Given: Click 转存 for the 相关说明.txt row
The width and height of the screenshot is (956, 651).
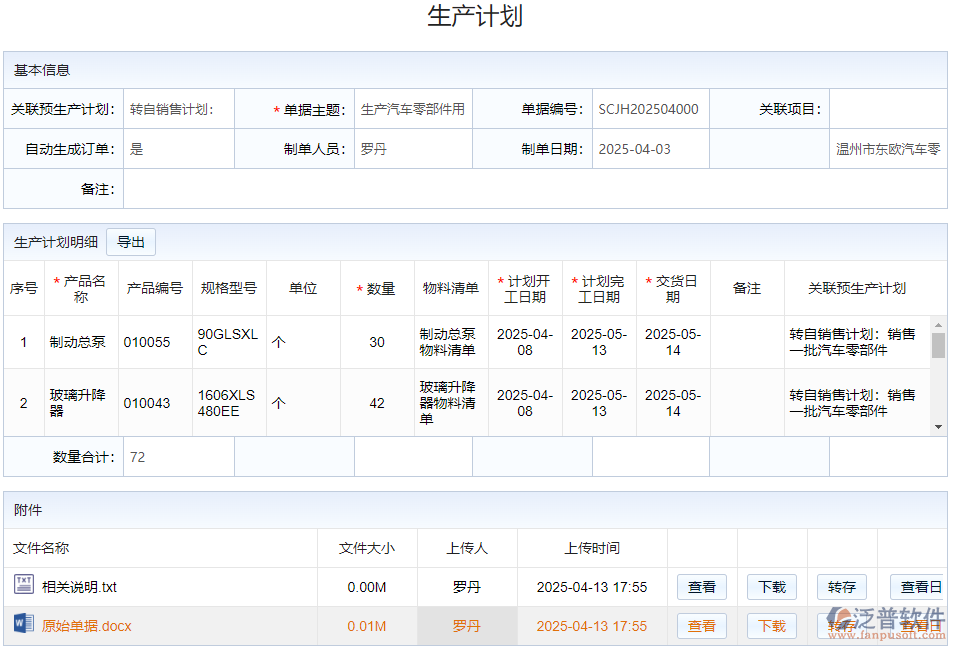Looking at the screenshot, I should click(841, 587).
